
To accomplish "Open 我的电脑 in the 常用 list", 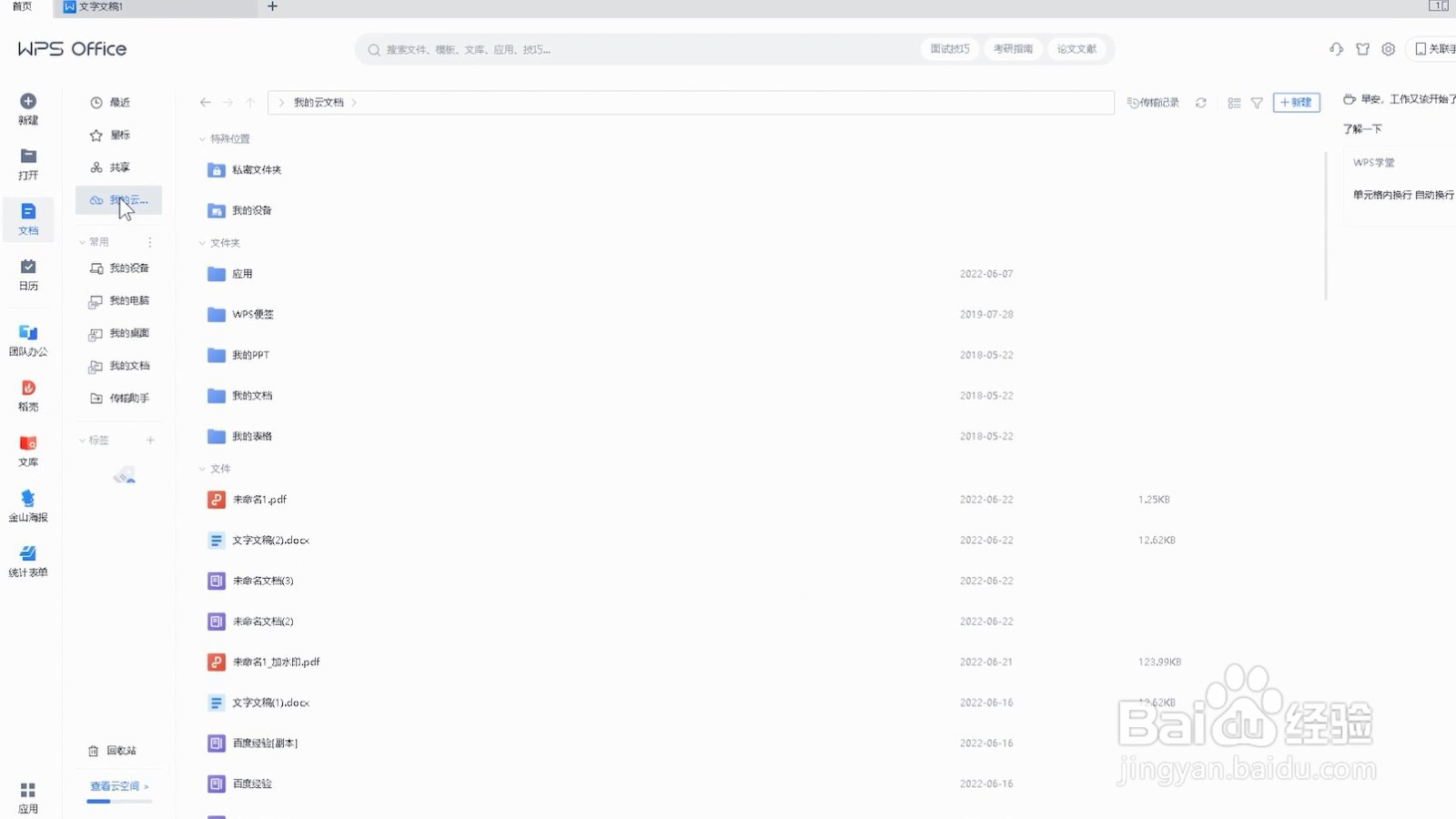I will (119, 301).
